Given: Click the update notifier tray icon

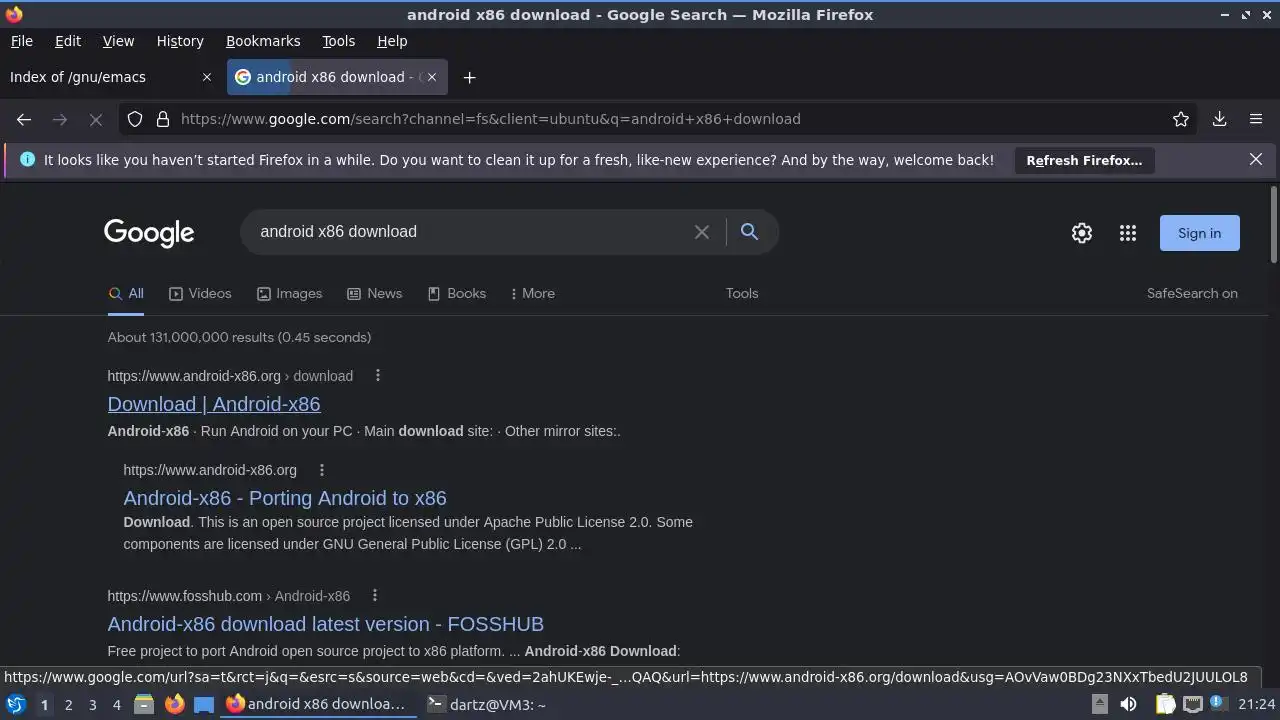Looking at the screenshot, I should (x=1220, y=704).
